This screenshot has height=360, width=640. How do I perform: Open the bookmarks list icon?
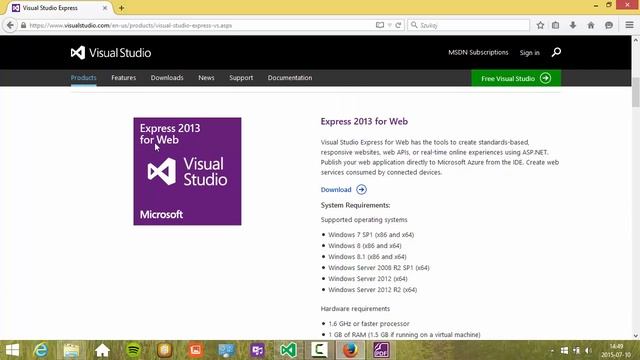tap(556, 25)
